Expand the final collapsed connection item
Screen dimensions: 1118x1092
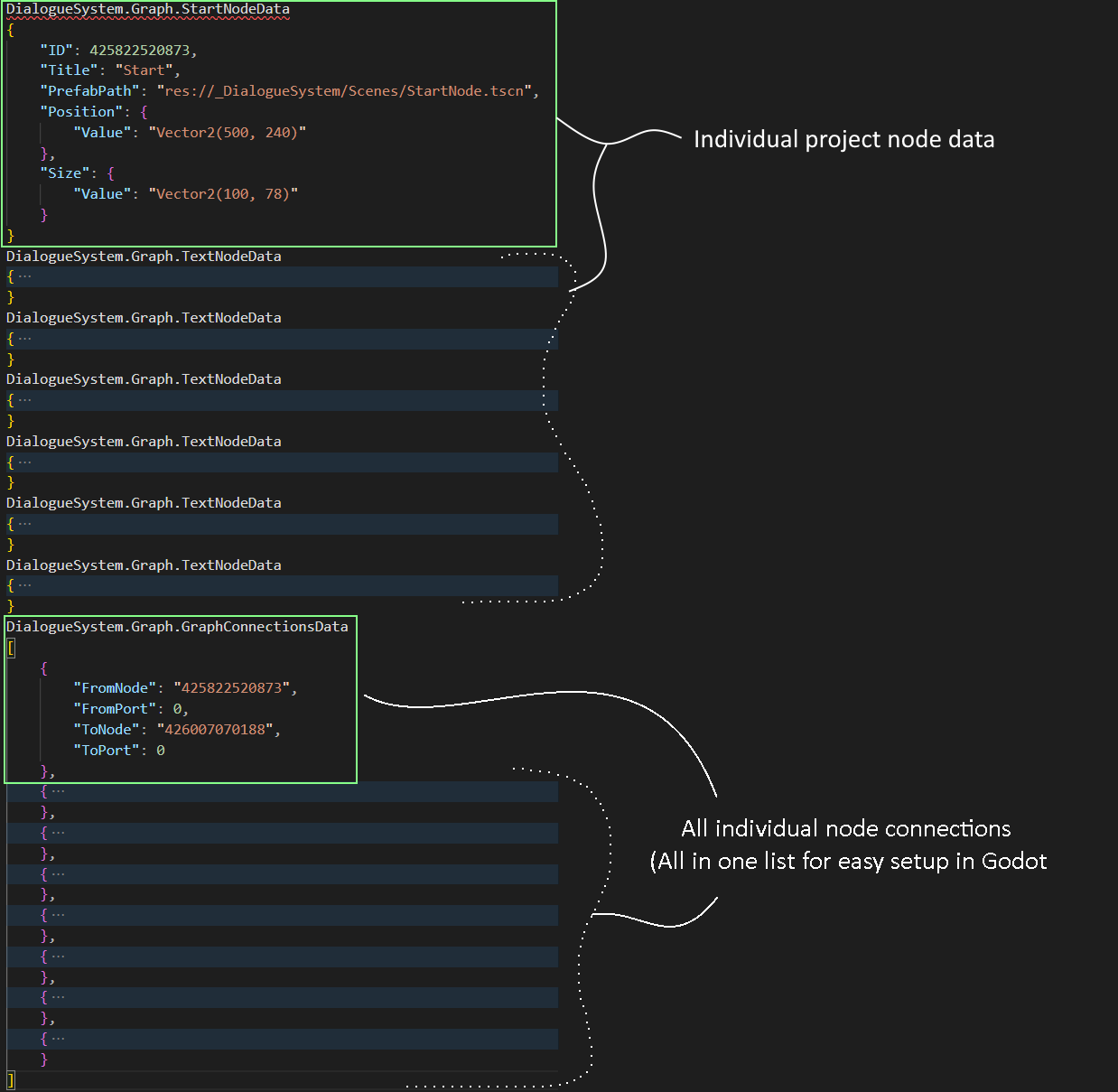pos(57,1037)
